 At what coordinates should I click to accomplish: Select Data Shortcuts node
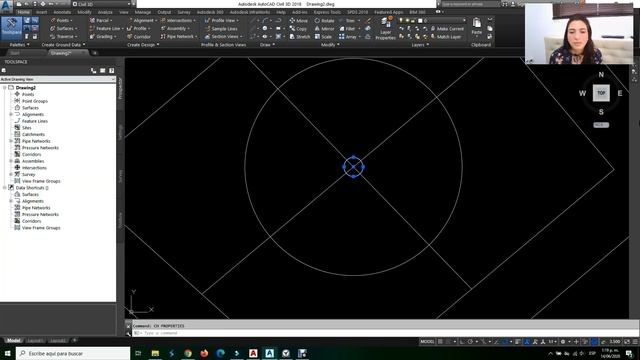coord(31,188)
